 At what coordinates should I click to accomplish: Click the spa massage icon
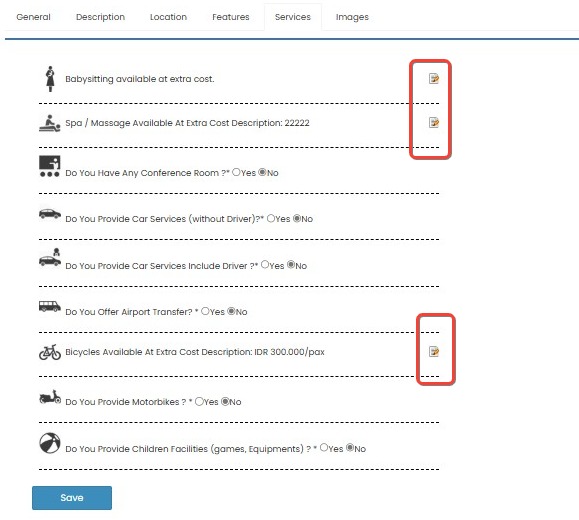[50, 123]
